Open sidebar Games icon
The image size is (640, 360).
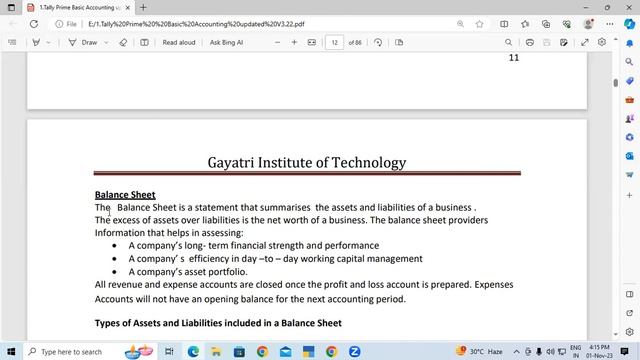pos(630,118)
